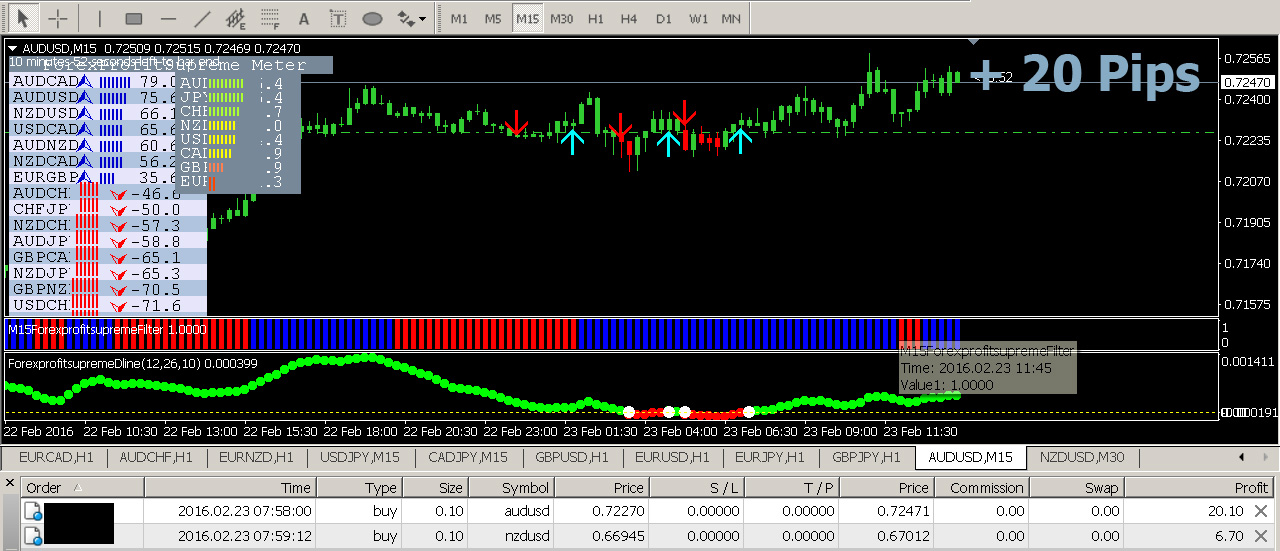Click the chart shift marker triangle
This screenshot has width=1280, height=551.
coord(974,42)
